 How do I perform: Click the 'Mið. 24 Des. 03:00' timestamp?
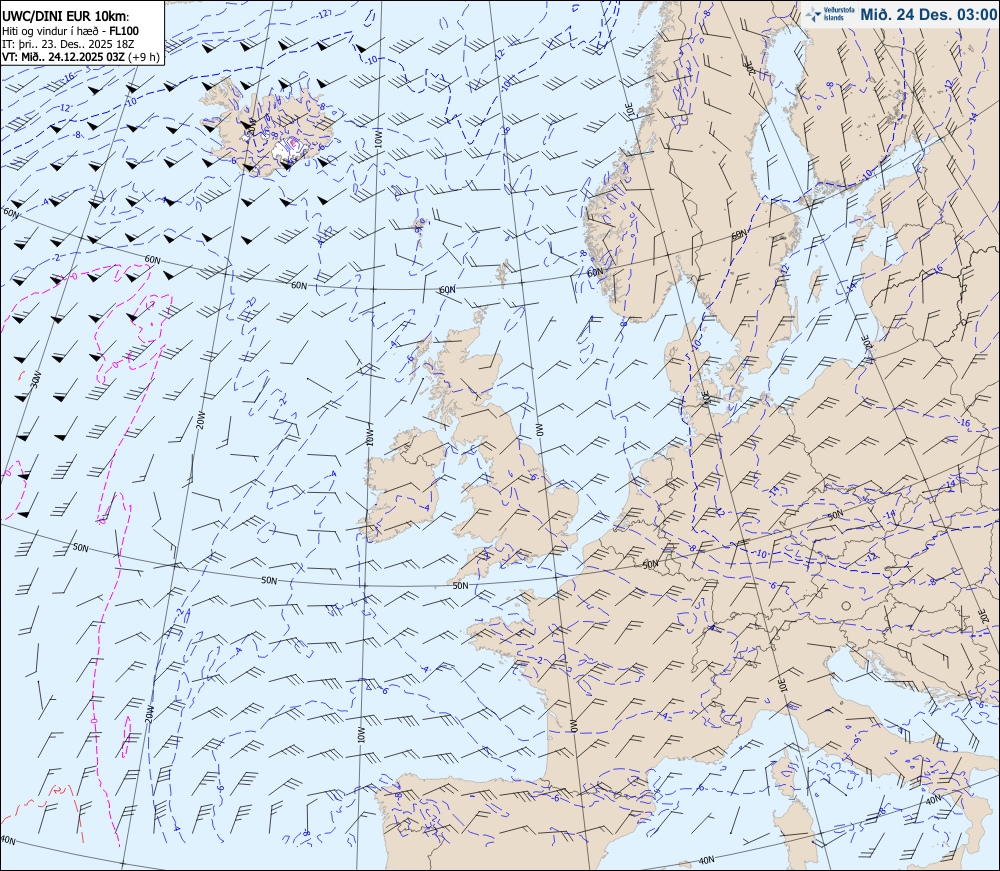[x=928, y=15]
